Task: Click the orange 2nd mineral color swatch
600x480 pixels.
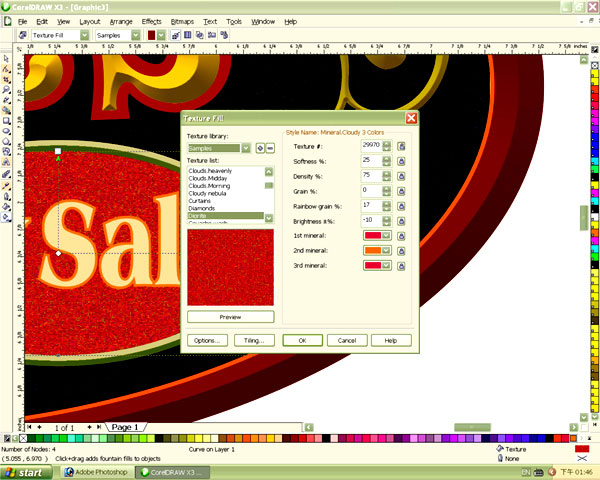Action: [373, 250]
